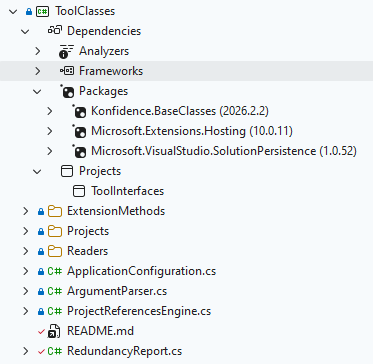This screenshot has height=364, width=373.
Task: Click the Frameworks icon
Action: coord(67,71)
